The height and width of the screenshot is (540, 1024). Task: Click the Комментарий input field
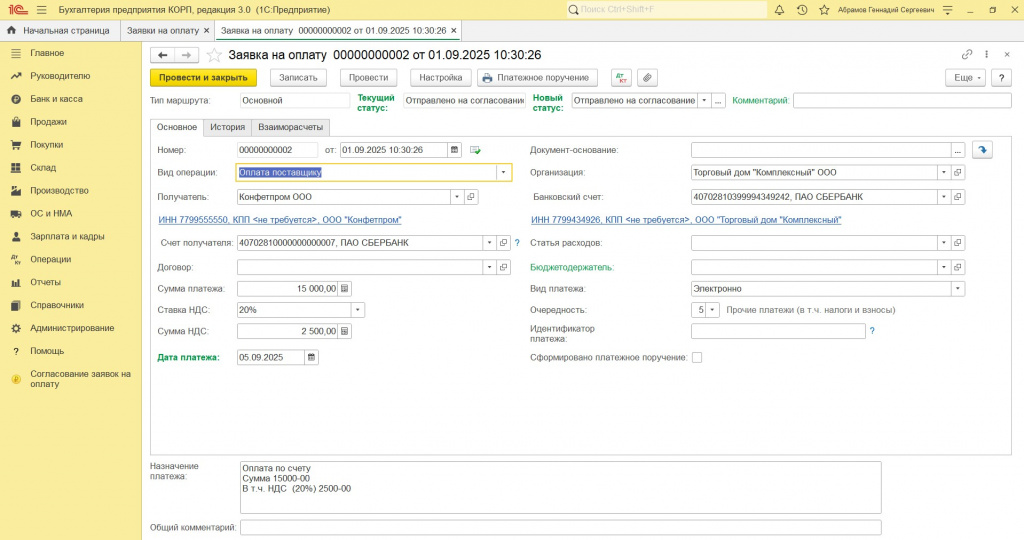[x=902, y=101]
